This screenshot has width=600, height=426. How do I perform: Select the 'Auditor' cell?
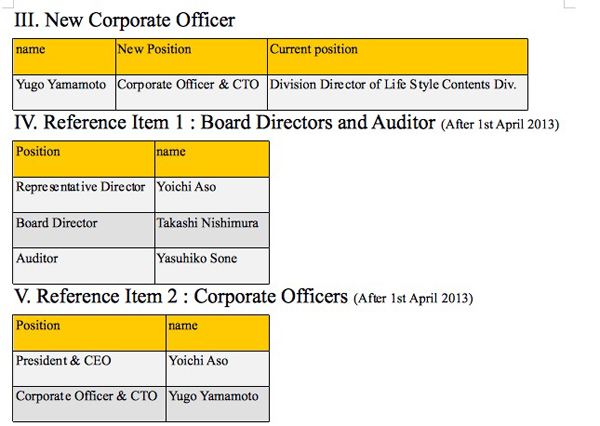[x=84, y=266]
